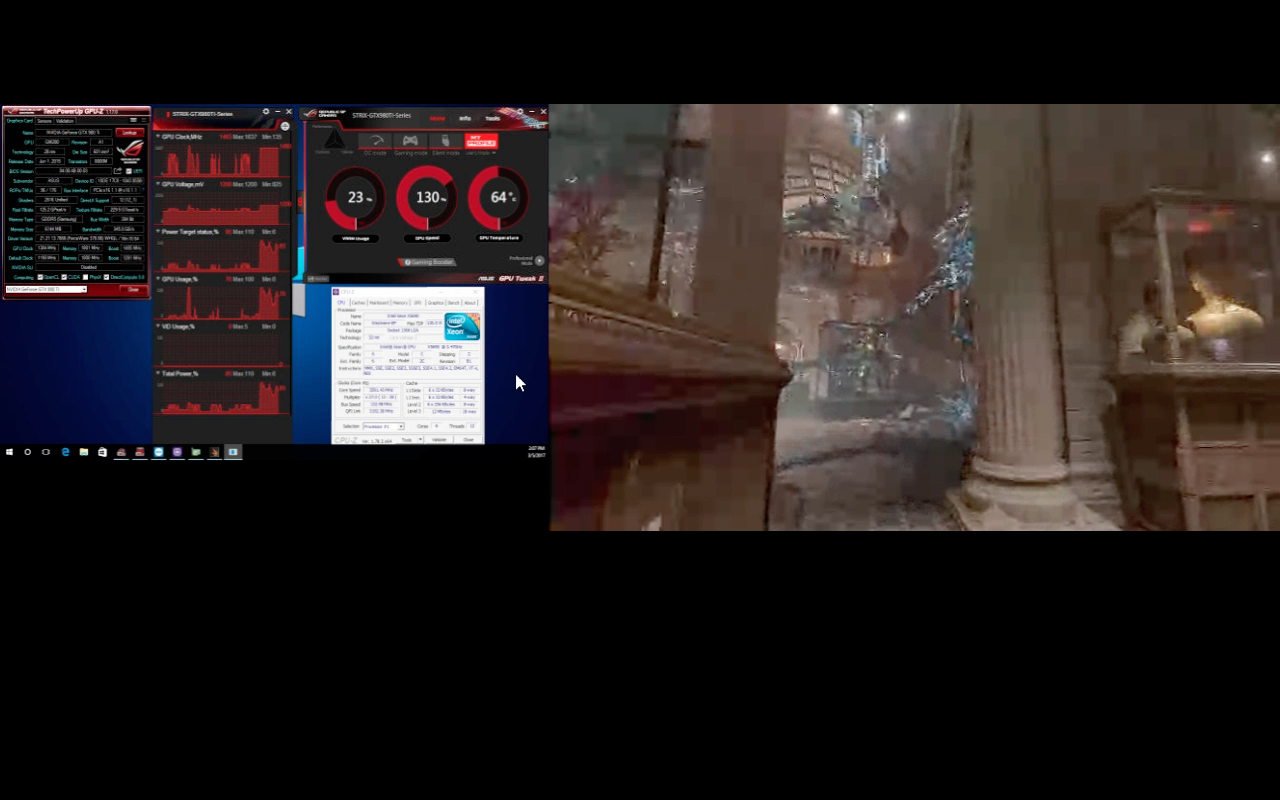Switch to Caches tab in CPU-Z
Screen dimensions: 1280x800
tap(358, 302)
